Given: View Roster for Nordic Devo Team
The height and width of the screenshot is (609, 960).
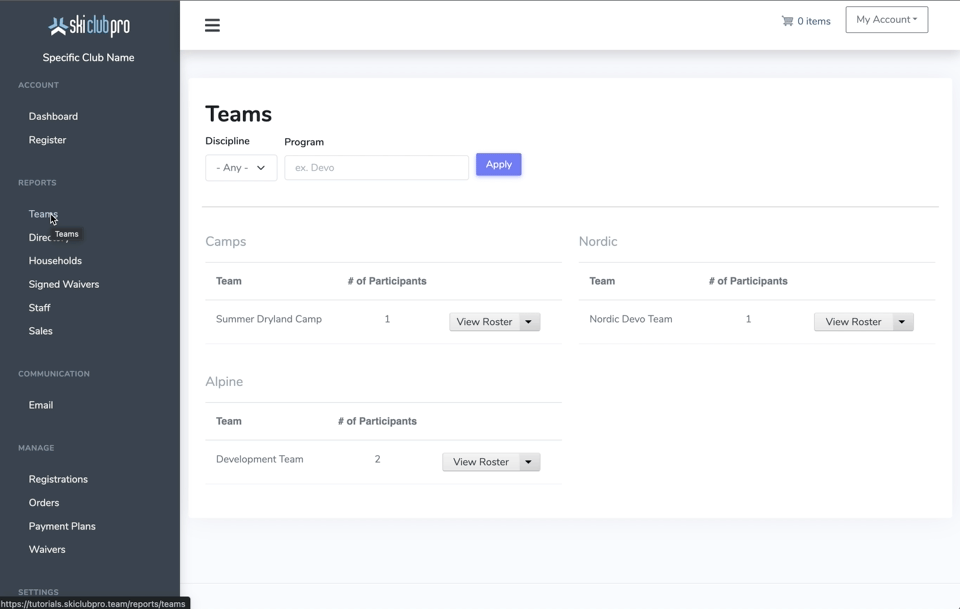Looking at the screenshot, I should pyautogui.click(x=853, y=322).
